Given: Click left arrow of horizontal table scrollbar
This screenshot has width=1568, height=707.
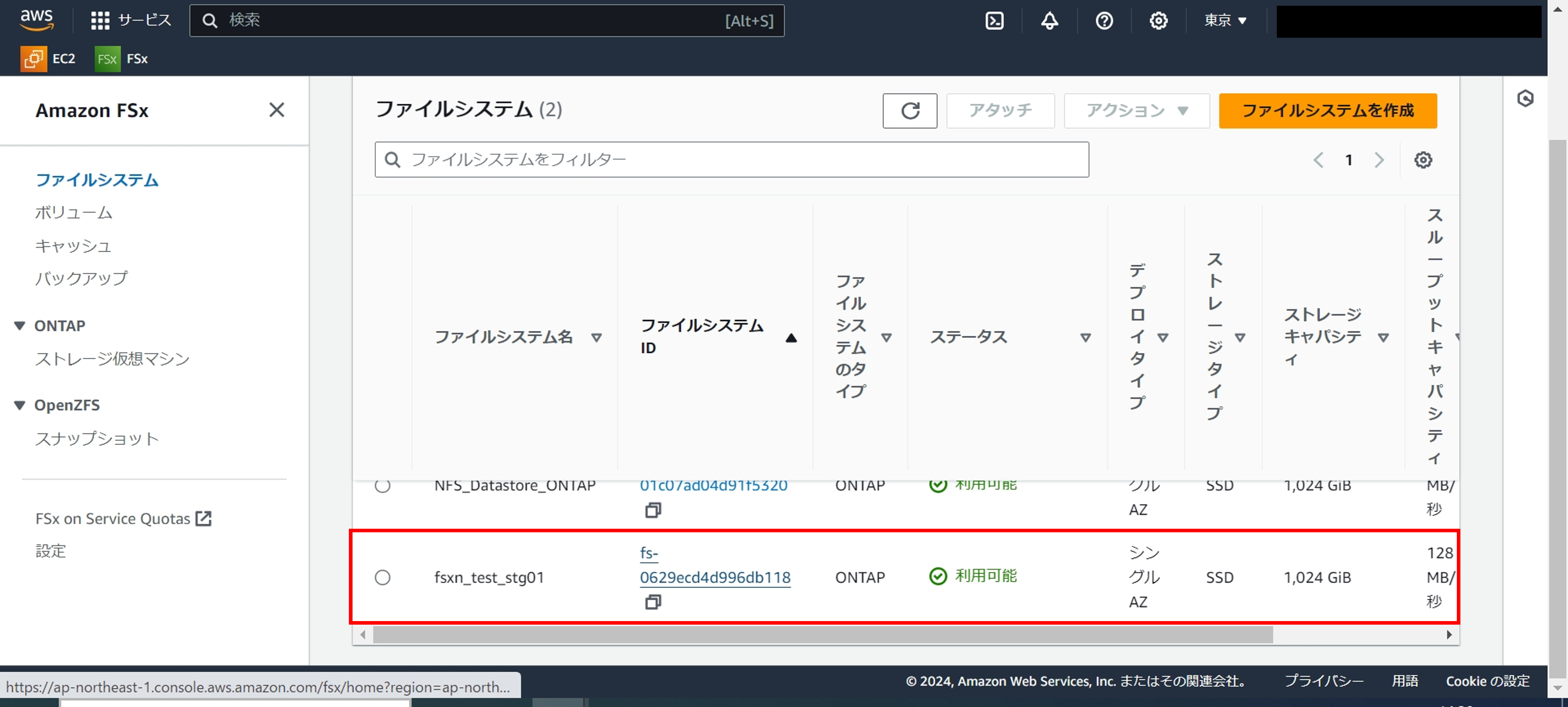Looking at the screenshot, I should (x=363, y=635).
